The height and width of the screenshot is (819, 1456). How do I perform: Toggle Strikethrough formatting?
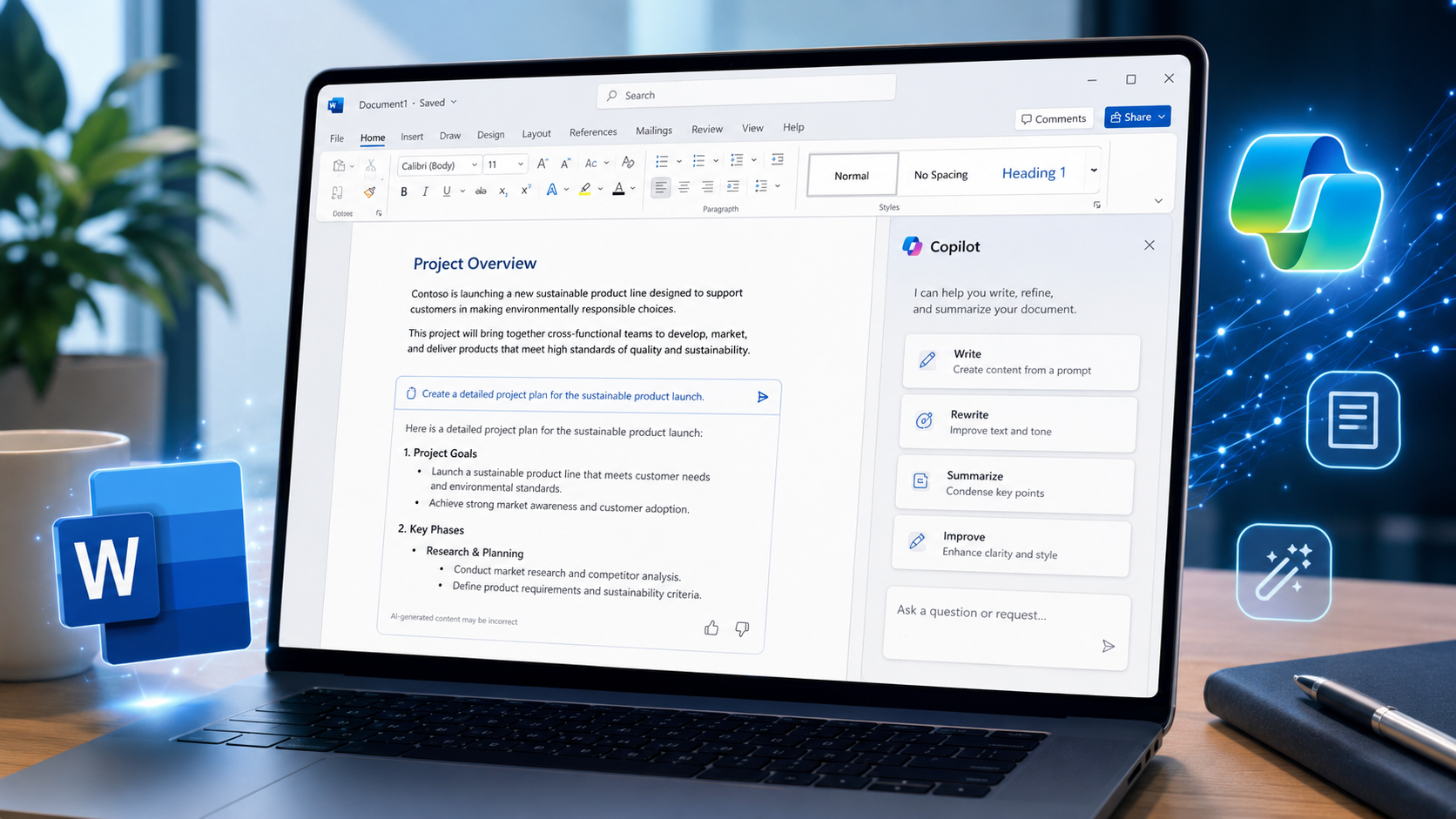481,191
